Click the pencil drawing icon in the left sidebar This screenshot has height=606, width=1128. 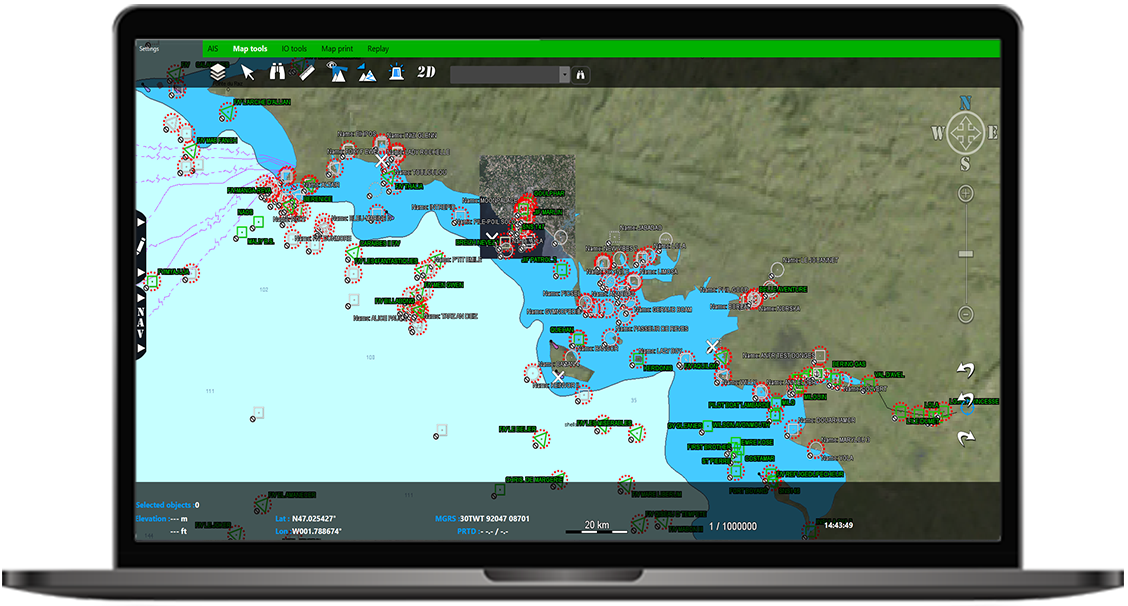(141, 245)
